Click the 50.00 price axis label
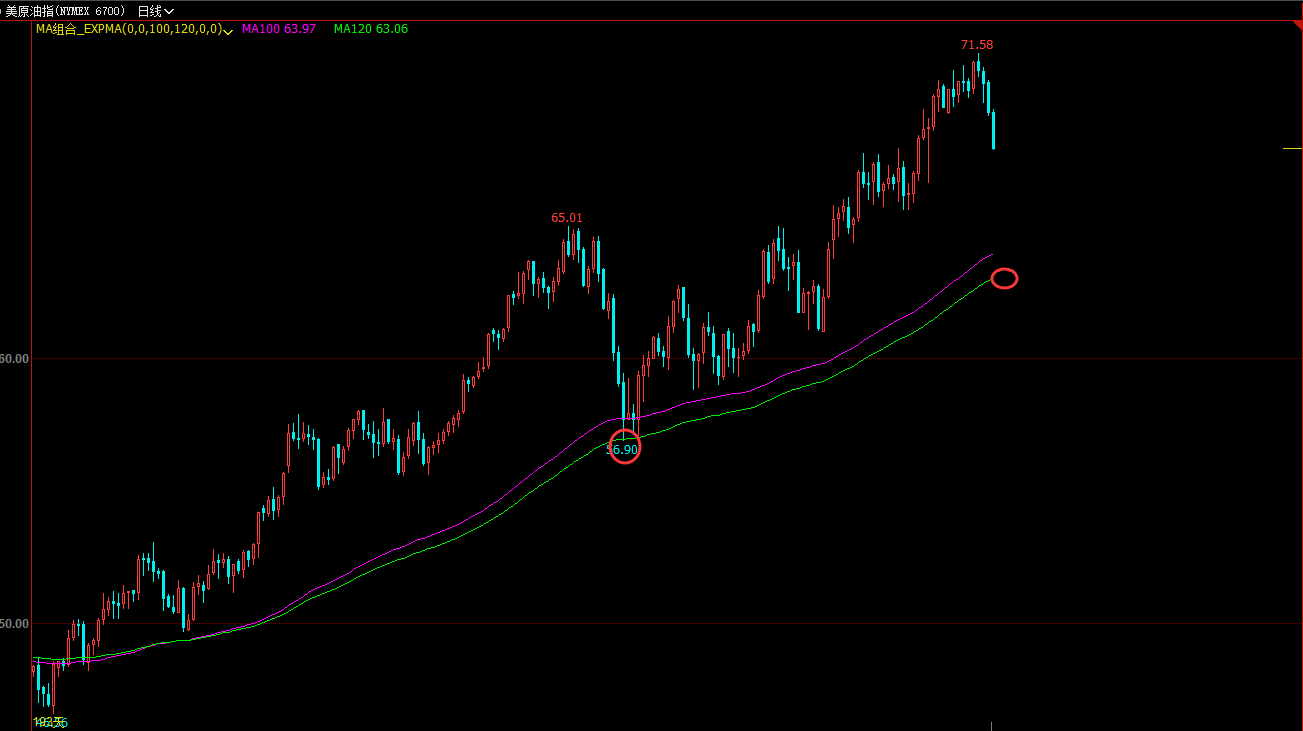Viewport: 1303px width, 731px height. (14, 623)
